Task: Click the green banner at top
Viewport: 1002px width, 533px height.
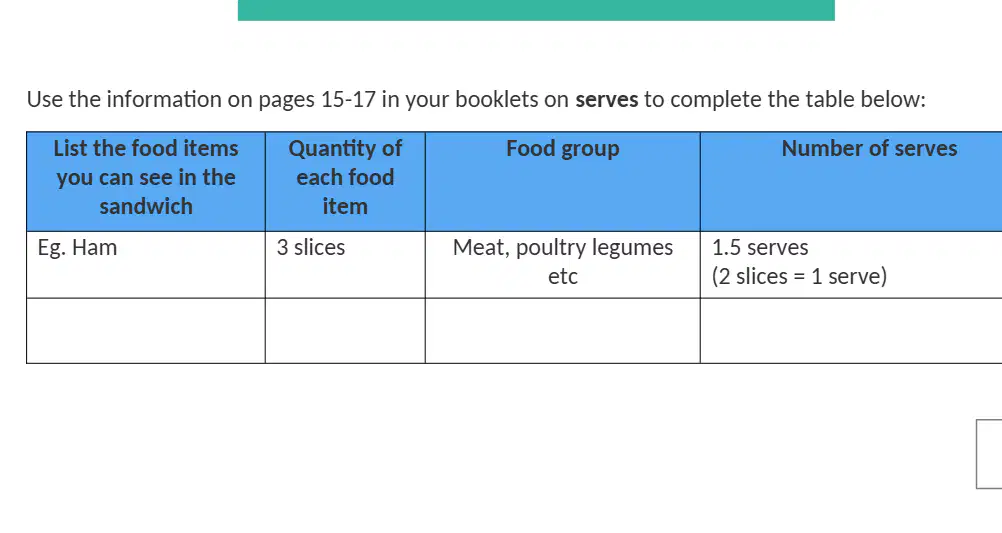Action: point(536,10)
